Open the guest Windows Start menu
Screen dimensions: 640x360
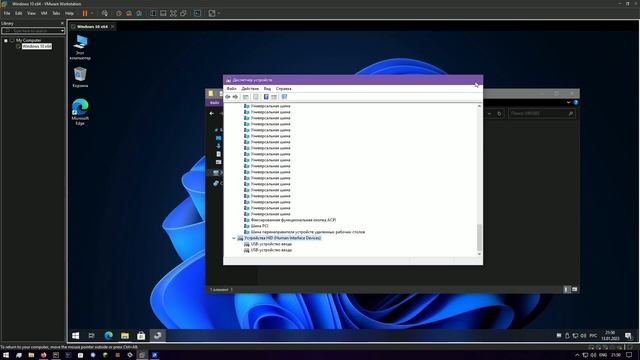[76, 336]
